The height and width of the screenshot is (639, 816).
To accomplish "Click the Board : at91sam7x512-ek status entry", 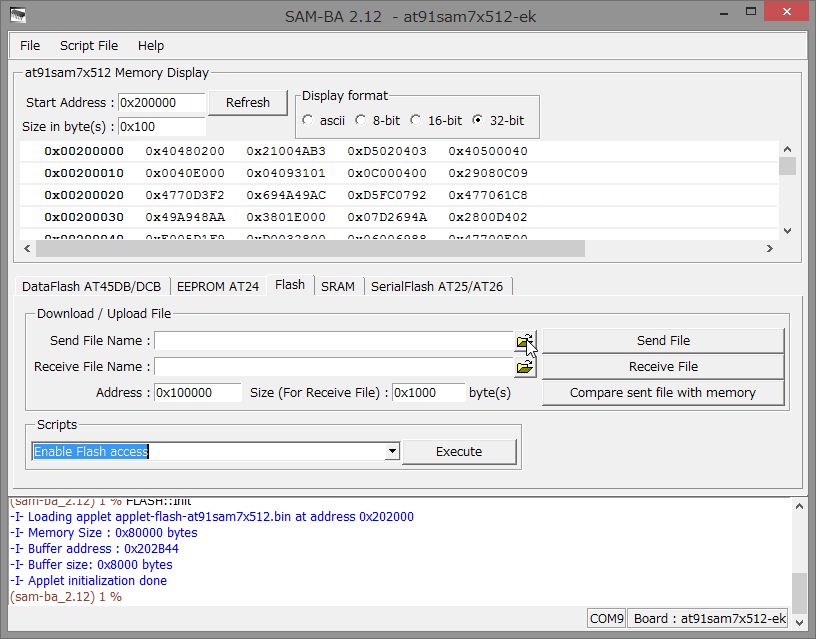I will click(710, 619).
